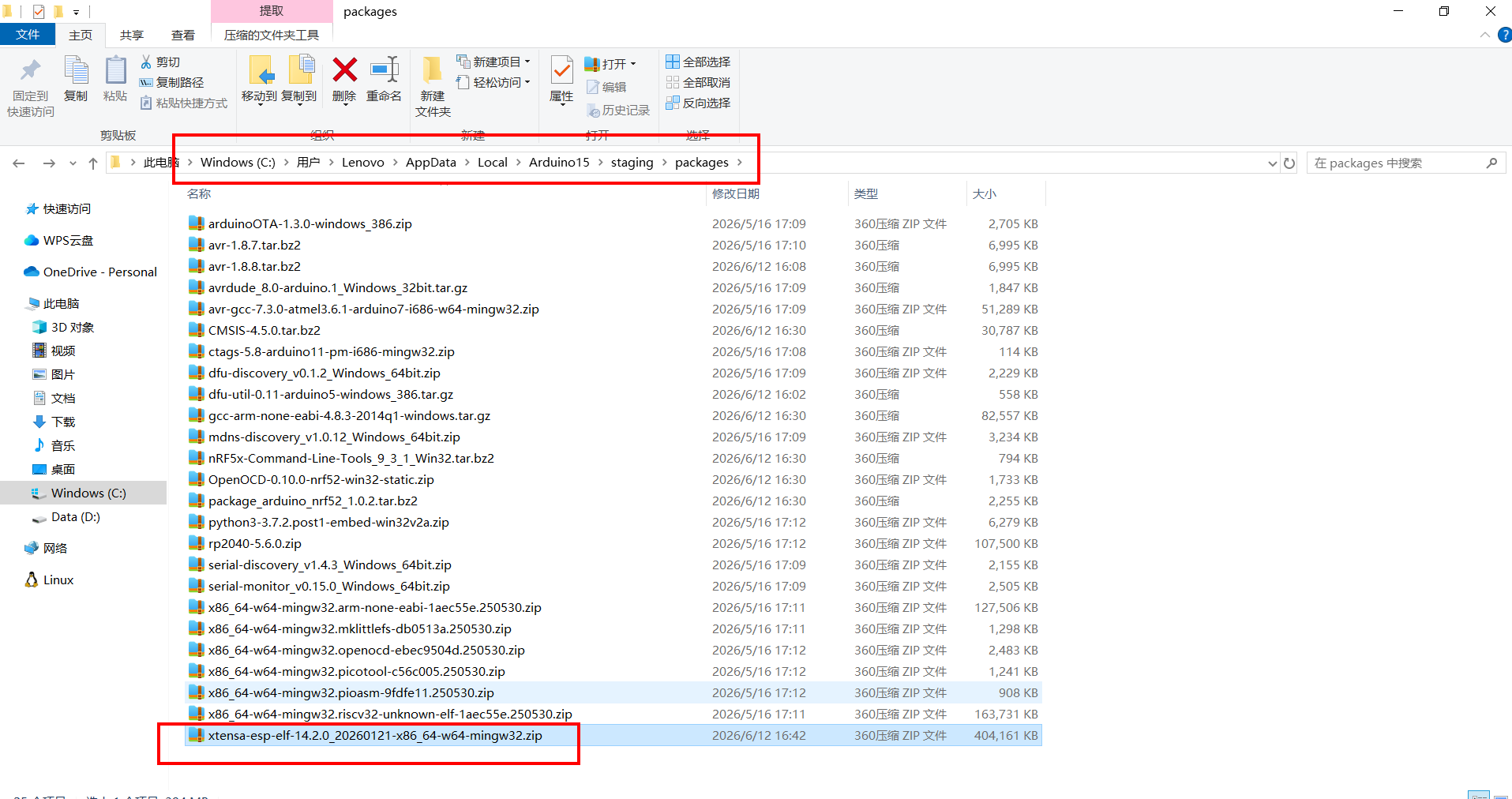Open OneDrive - Personal in sidebar
Screen dimensions: 1512x799
point(91,272)
